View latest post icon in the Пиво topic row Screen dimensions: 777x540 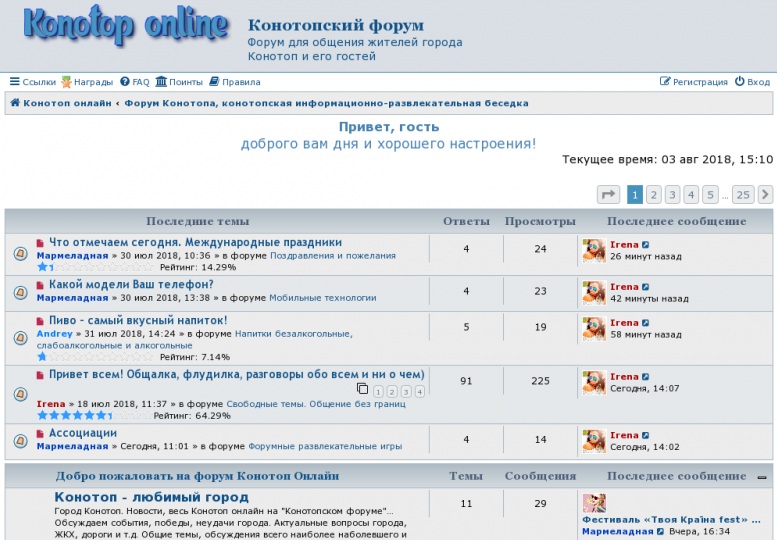coord(645,323)
